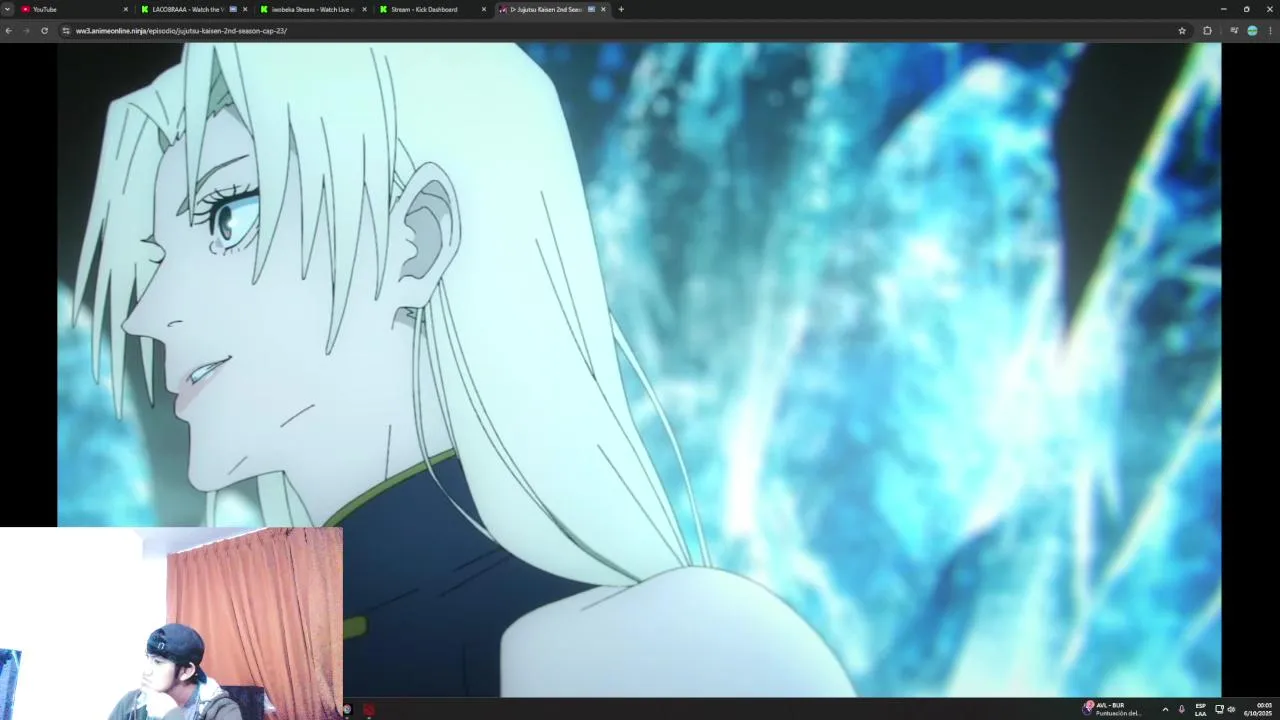Open the Chrome profile avatar
Screen dimensions: 1280x720
1252,30
